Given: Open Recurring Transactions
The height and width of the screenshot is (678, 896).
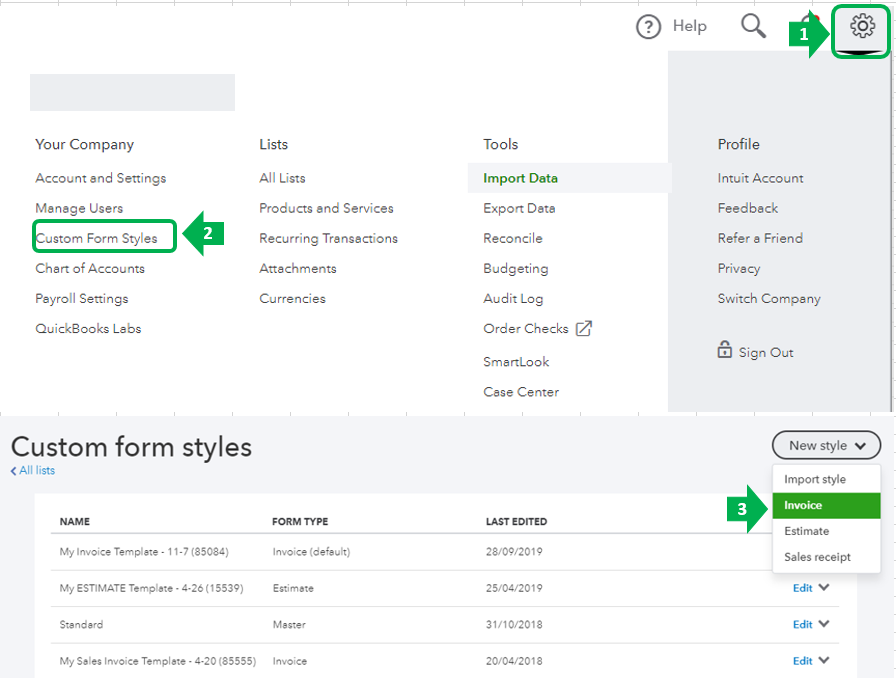Looking at the screenshot, I should point(329,238).
